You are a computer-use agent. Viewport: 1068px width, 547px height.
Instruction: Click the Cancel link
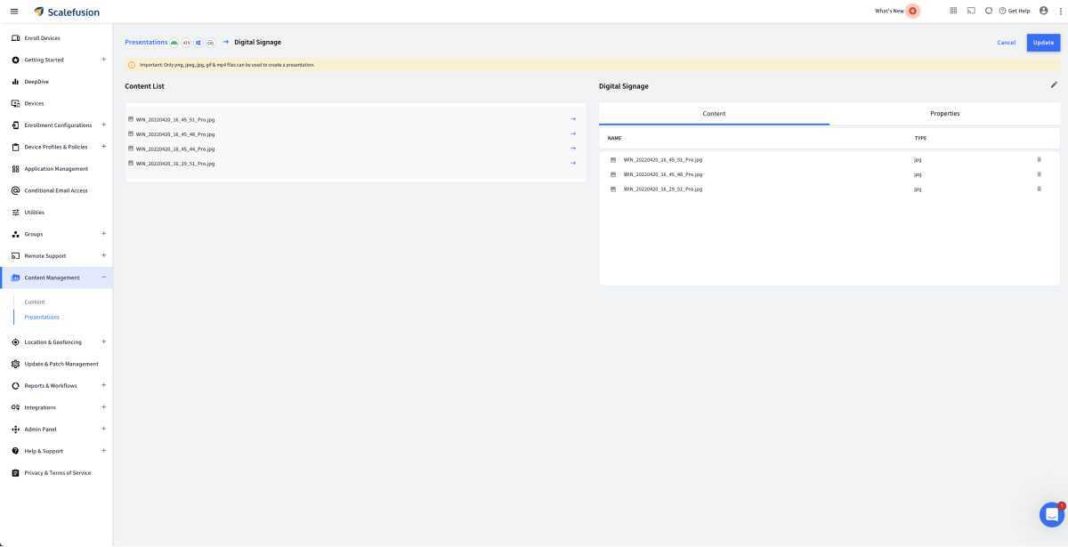tap(1006, 42)
